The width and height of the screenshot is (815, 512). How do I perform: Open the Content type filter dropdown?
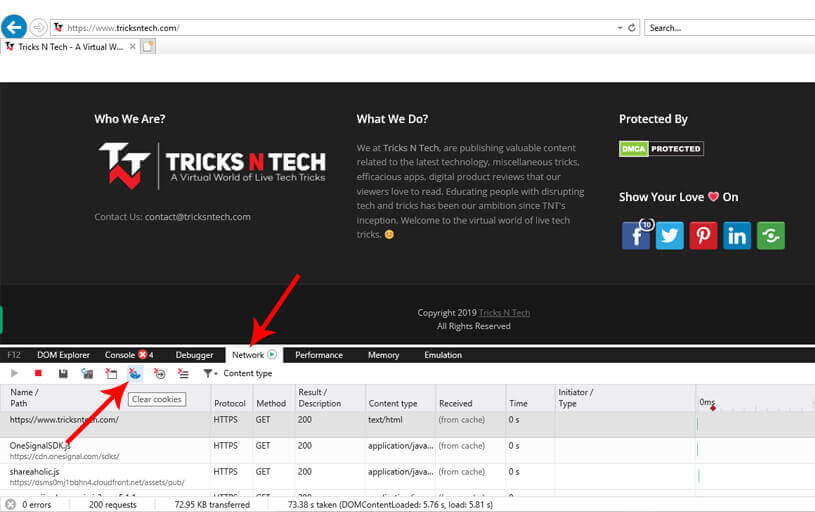[238, 373]
